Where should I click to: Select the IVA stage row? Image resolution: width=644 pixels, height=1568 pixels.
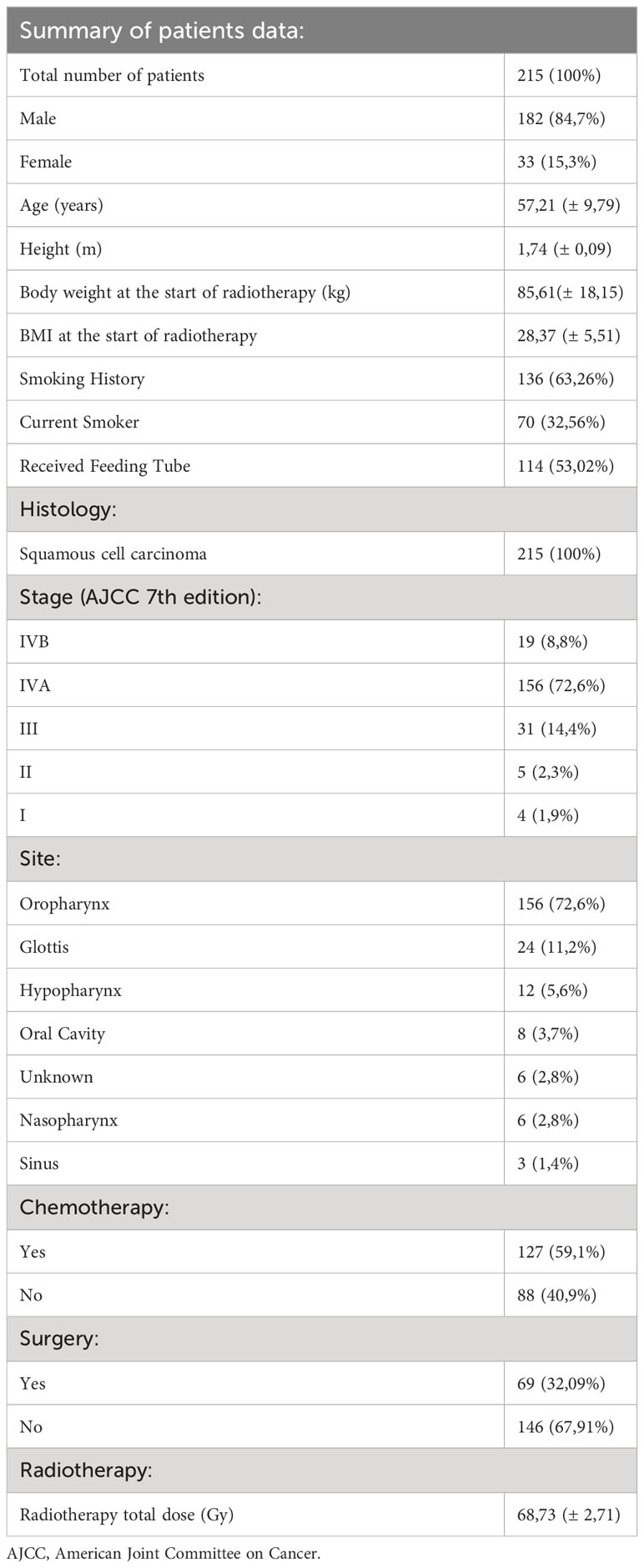322,685
